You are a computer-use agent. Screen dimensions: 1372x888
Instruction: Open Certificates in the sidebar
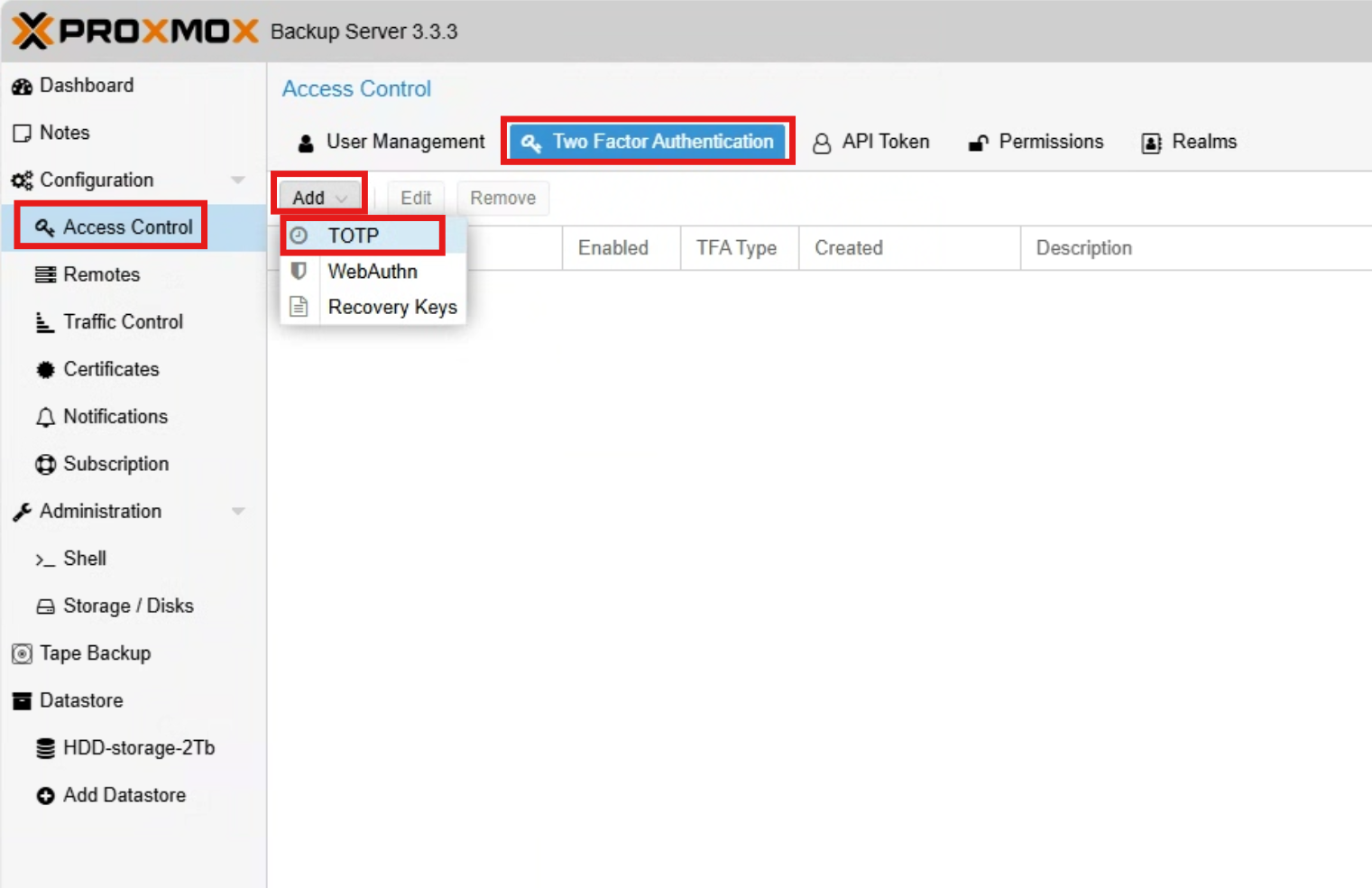coord(134,369)
